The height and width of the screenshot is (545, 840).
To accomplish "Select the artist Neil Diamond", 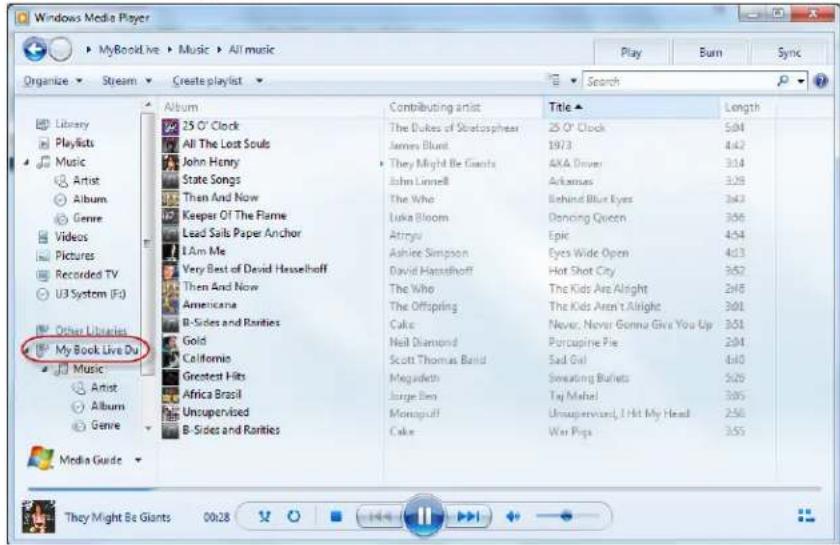I will click(423, 342).
